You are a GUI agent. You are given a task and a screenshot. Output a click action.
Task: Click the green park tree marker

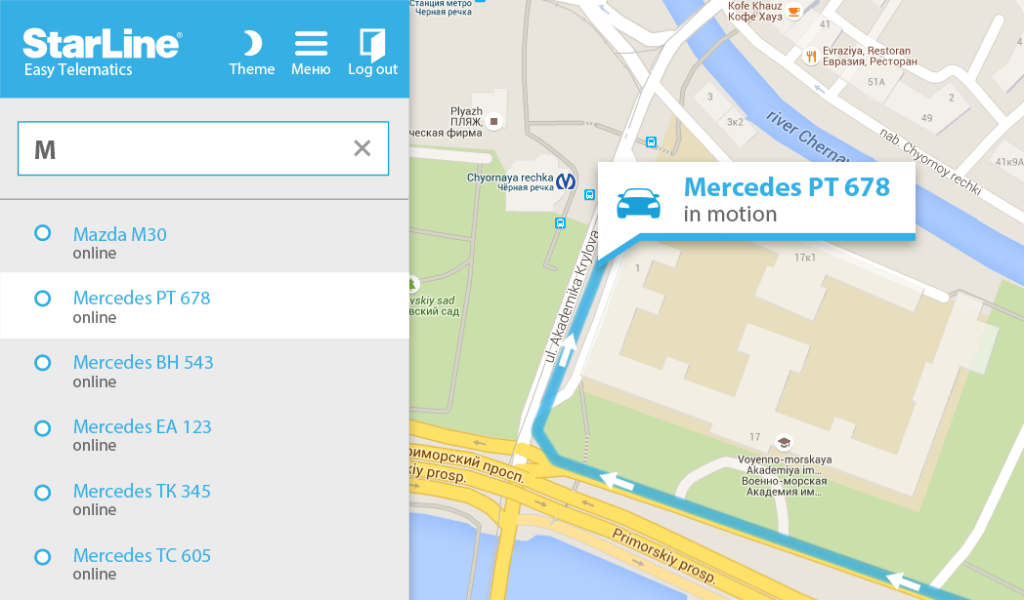tap(413, 284)
